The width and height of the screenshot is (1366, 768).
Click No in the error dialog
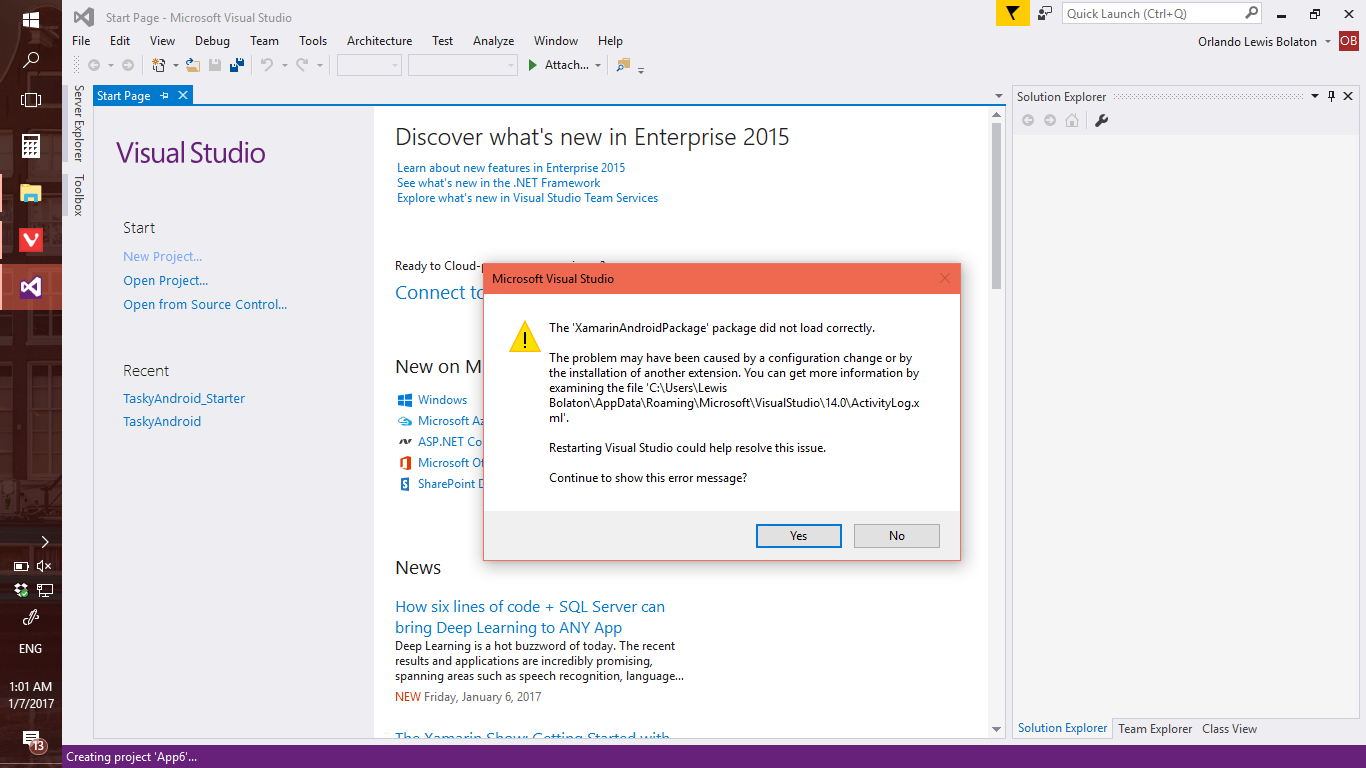tap(897, 536)
